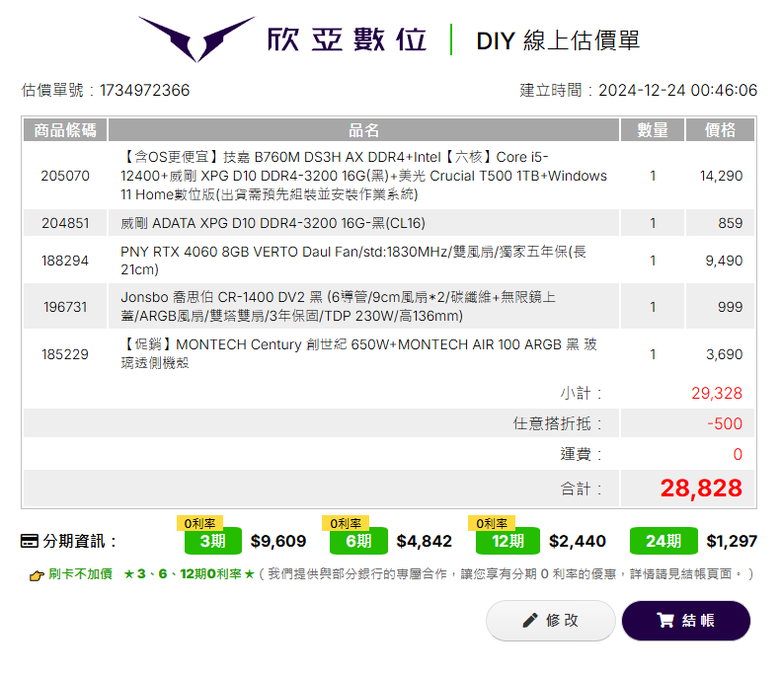This screenshot has height=676, width=780.
Task: Click price 3,690
Action: click(724, 354)
